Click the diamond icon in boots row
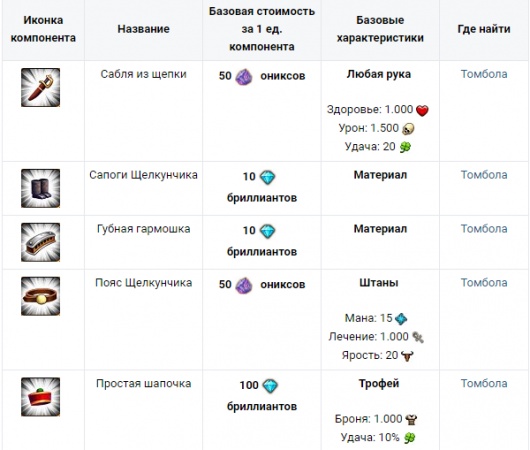 tap(268, 177)
